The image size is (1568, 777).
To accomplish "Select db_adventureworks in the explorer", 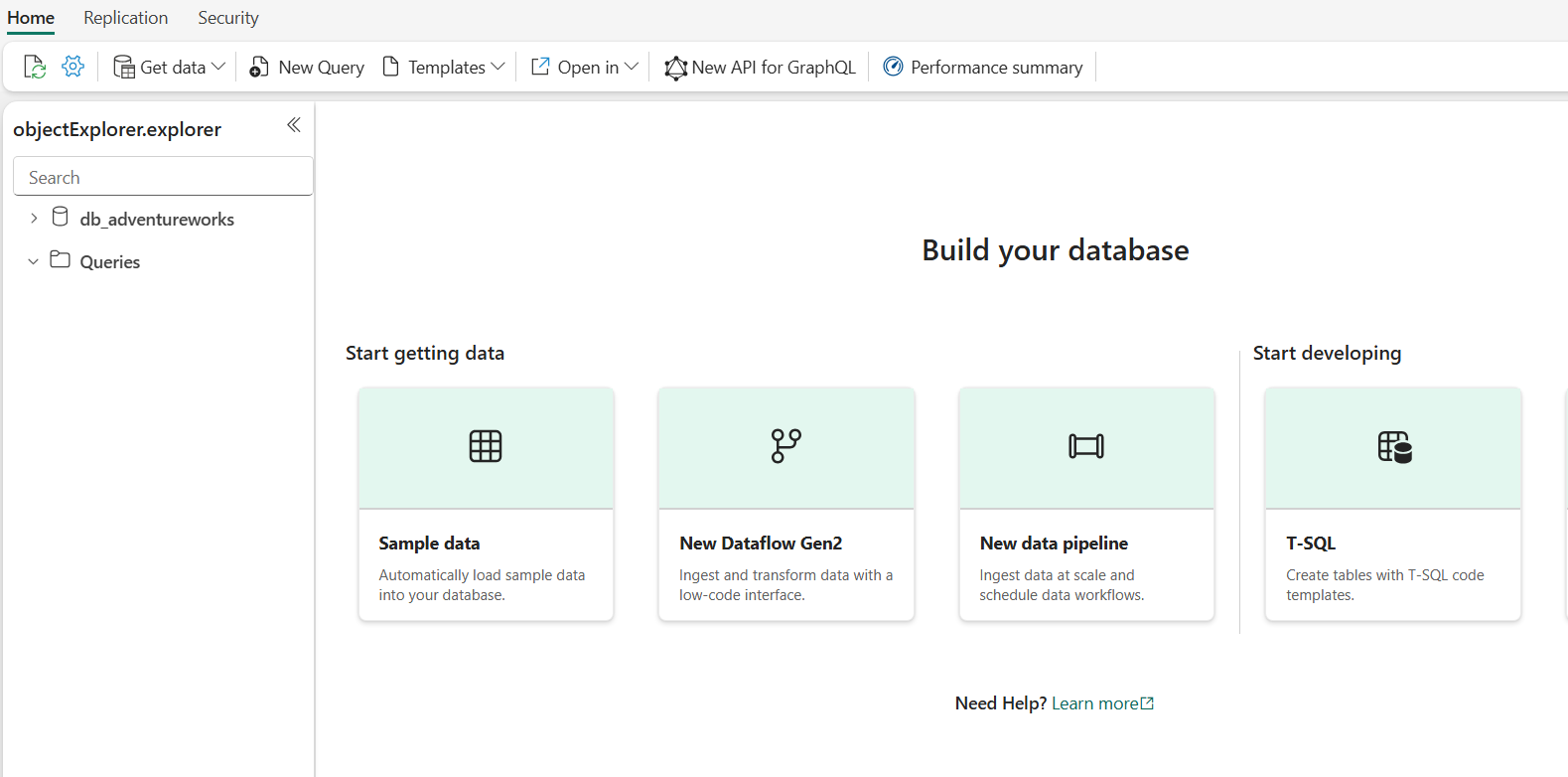I will click(x=157, y=220).
